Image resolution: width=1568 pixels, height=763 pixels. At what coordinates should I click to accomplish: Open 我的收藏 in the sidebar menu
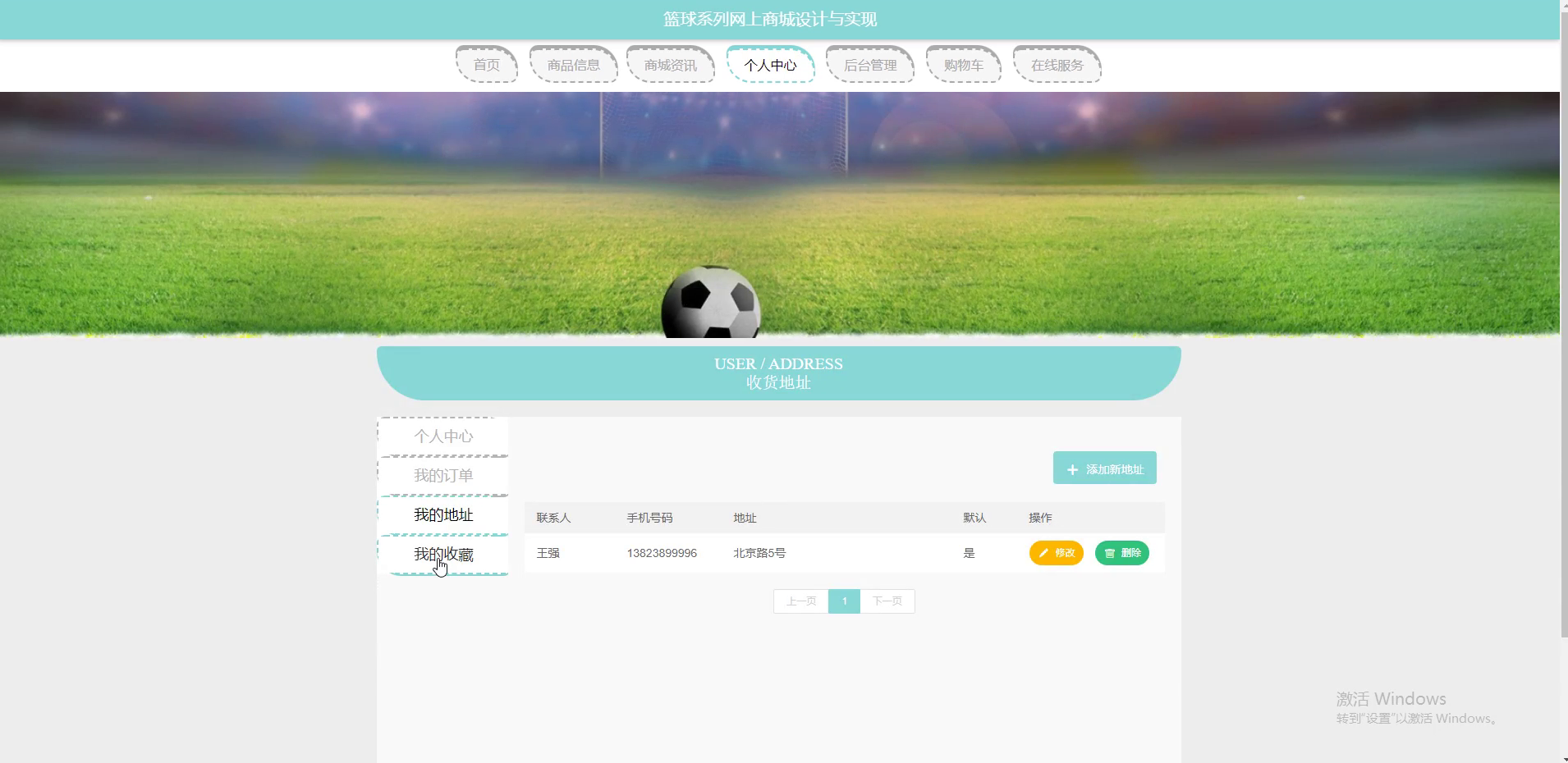(443, 555)
